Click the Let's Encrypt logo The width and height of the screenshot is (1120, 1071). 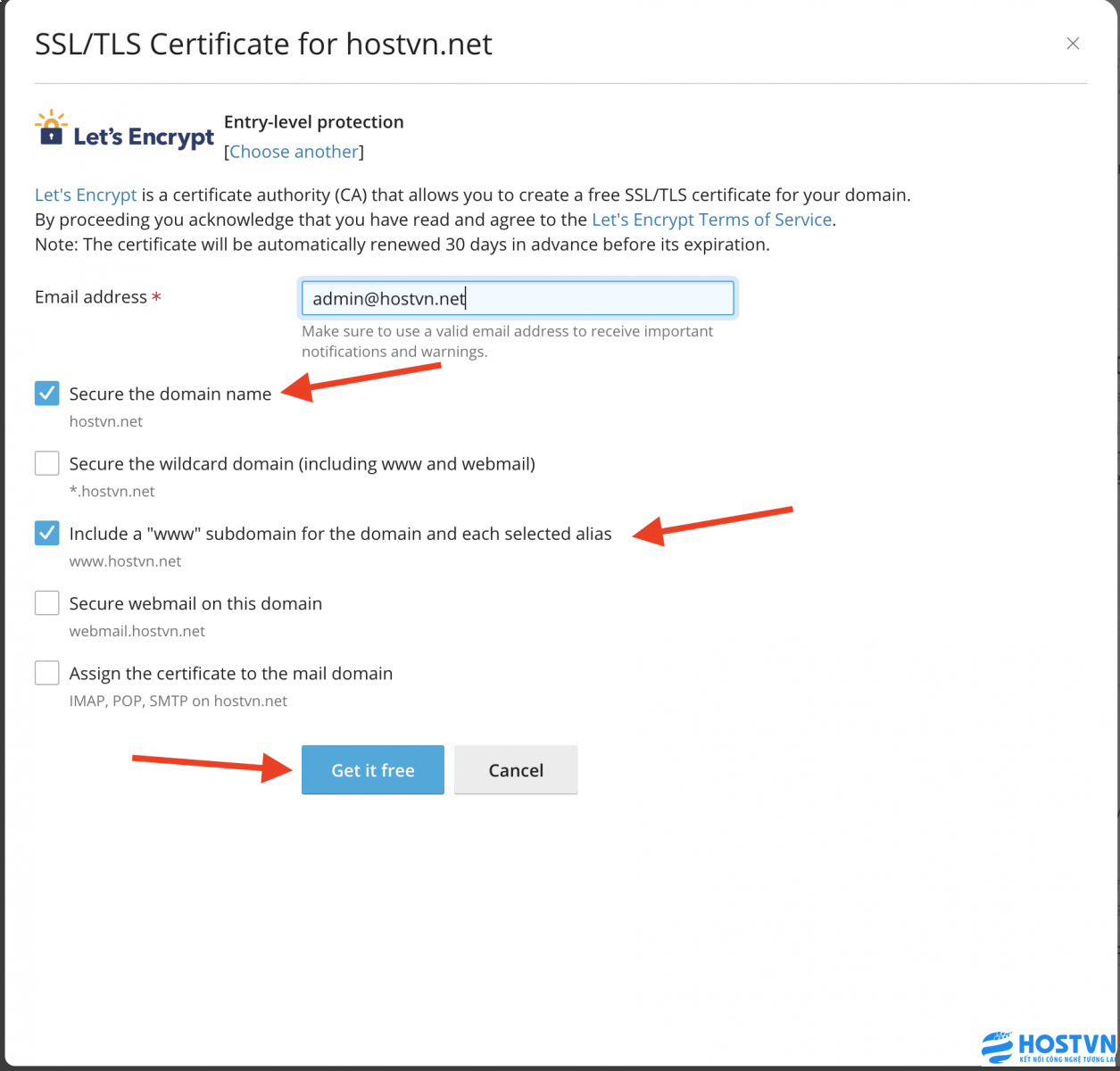pos(125,130)
